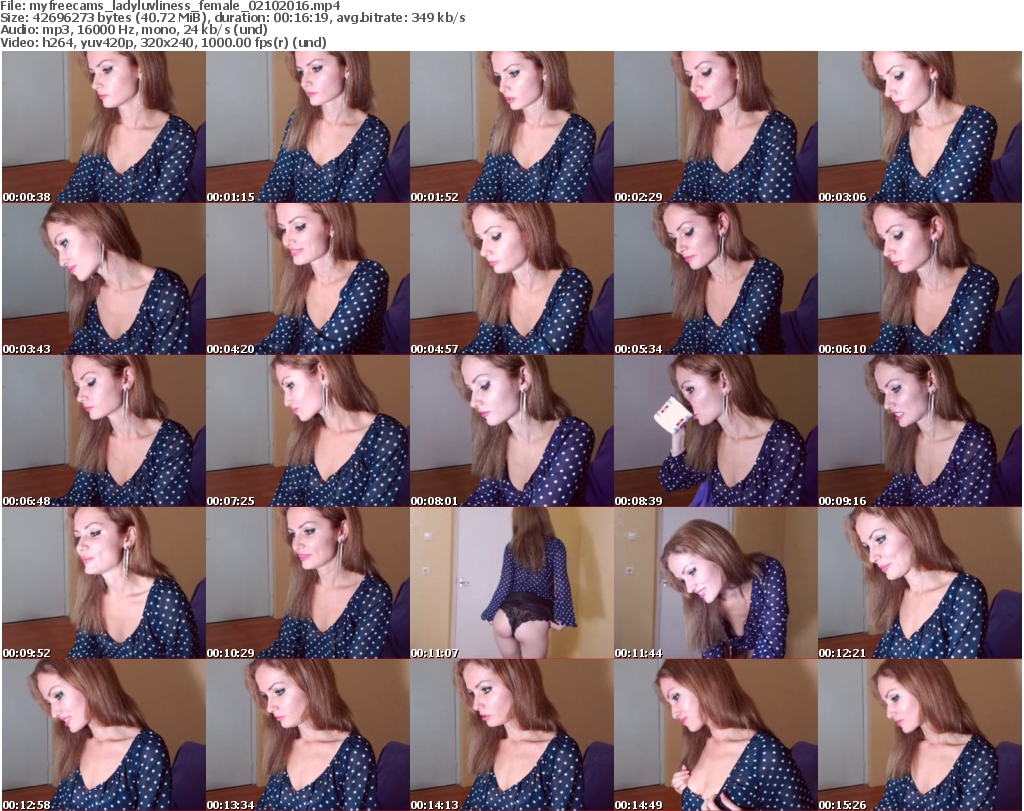Open the 00:03:43 frame
The image size is (1024, 811).
point(104,279)
